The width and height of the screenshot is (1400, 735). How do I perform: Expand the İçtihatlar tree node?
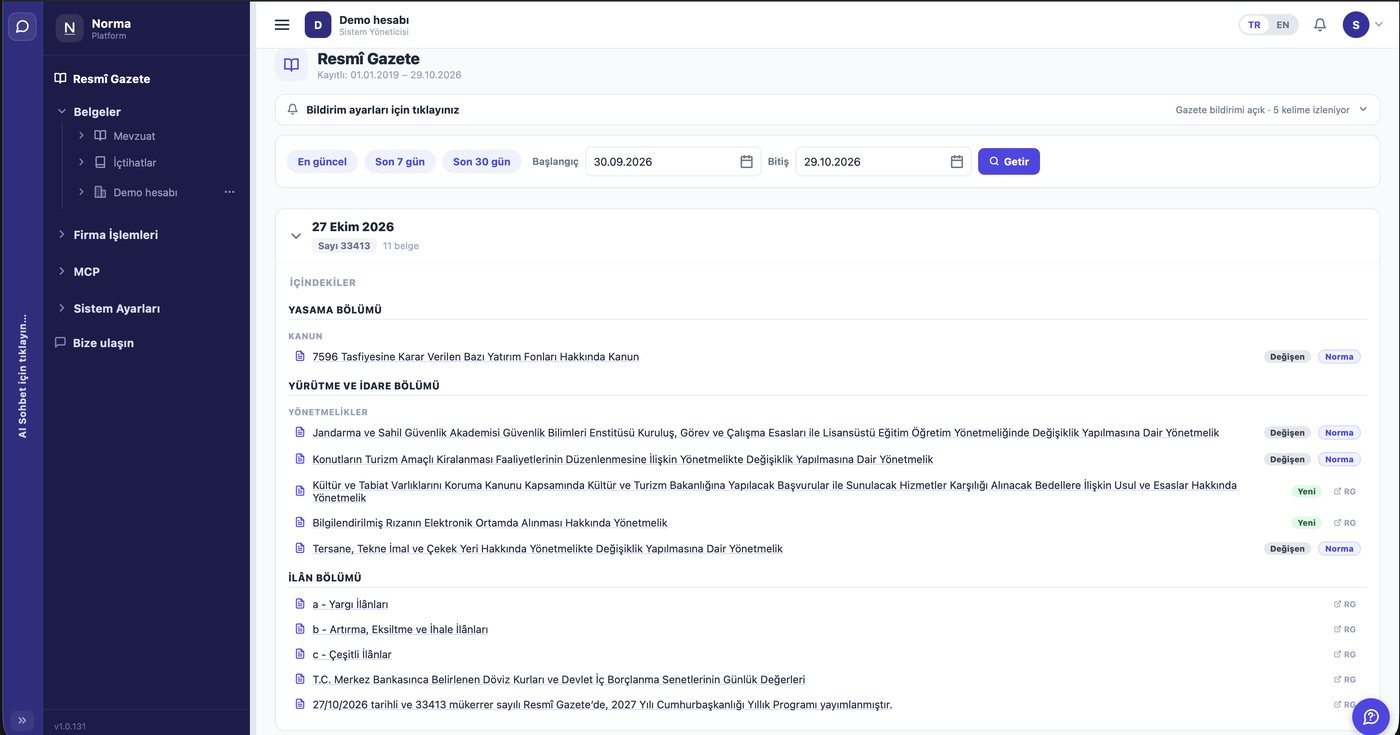coord(81,162)
